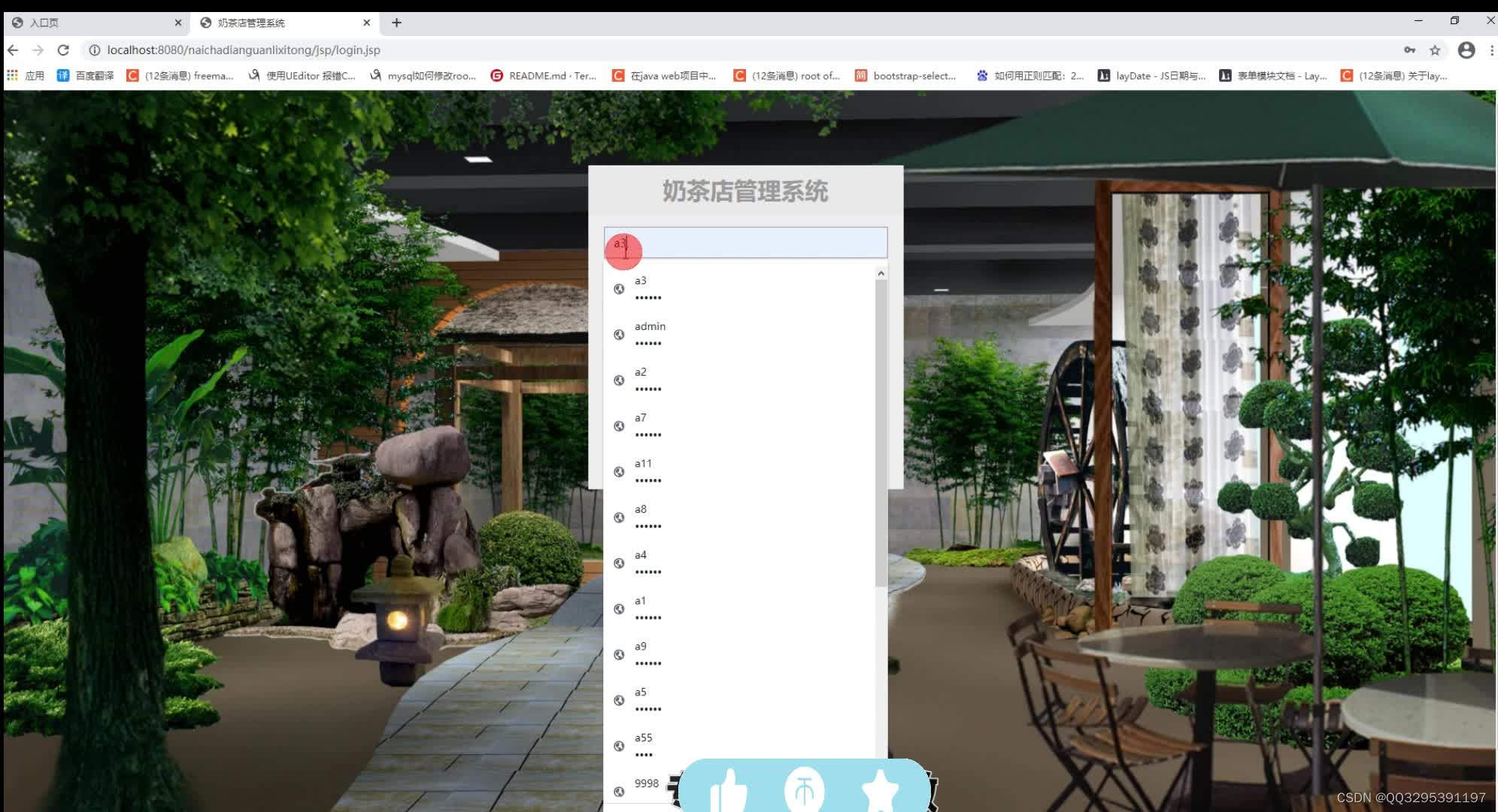Click the star favorite icon in overlay

click(x=880, y=792)
